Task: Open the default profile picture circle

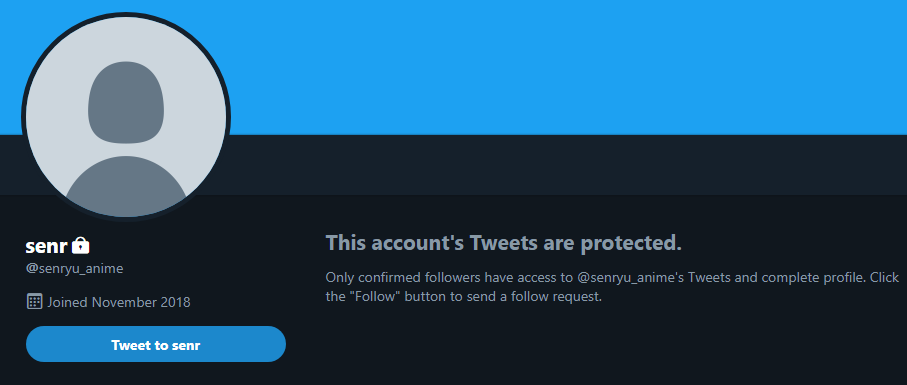Action: pyautogui.click(x=126, y=117)
